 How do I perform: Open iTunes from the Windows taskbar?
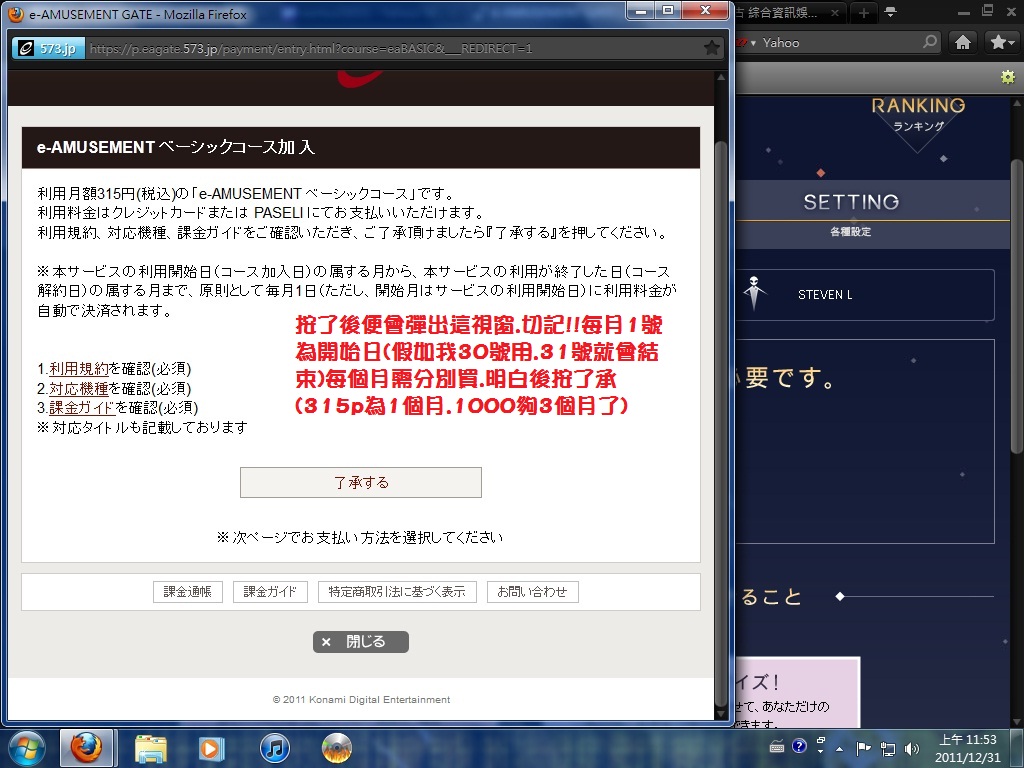point(274,747)
